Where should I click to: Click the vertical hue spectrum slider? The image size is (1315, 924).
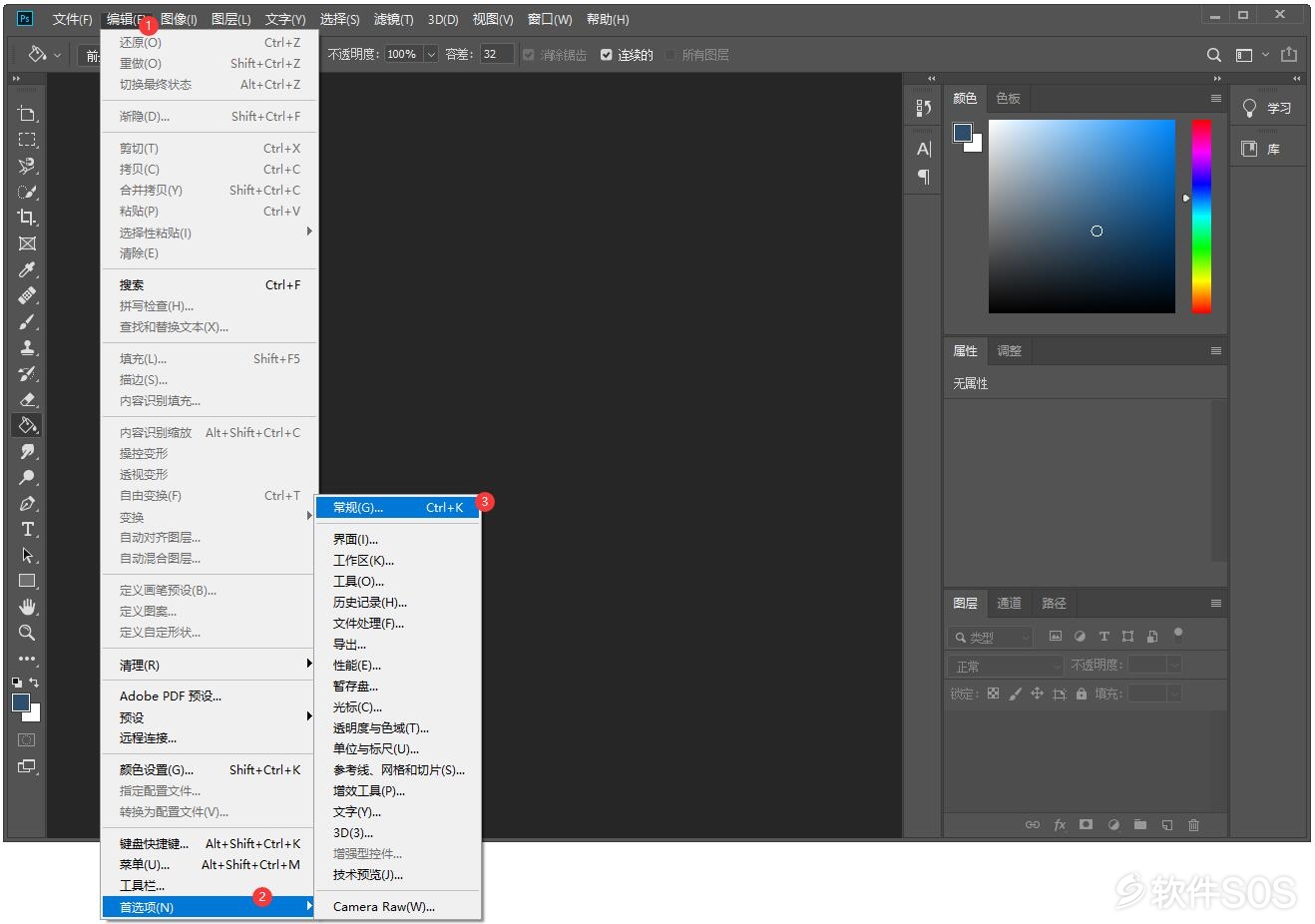point(1201,217)
